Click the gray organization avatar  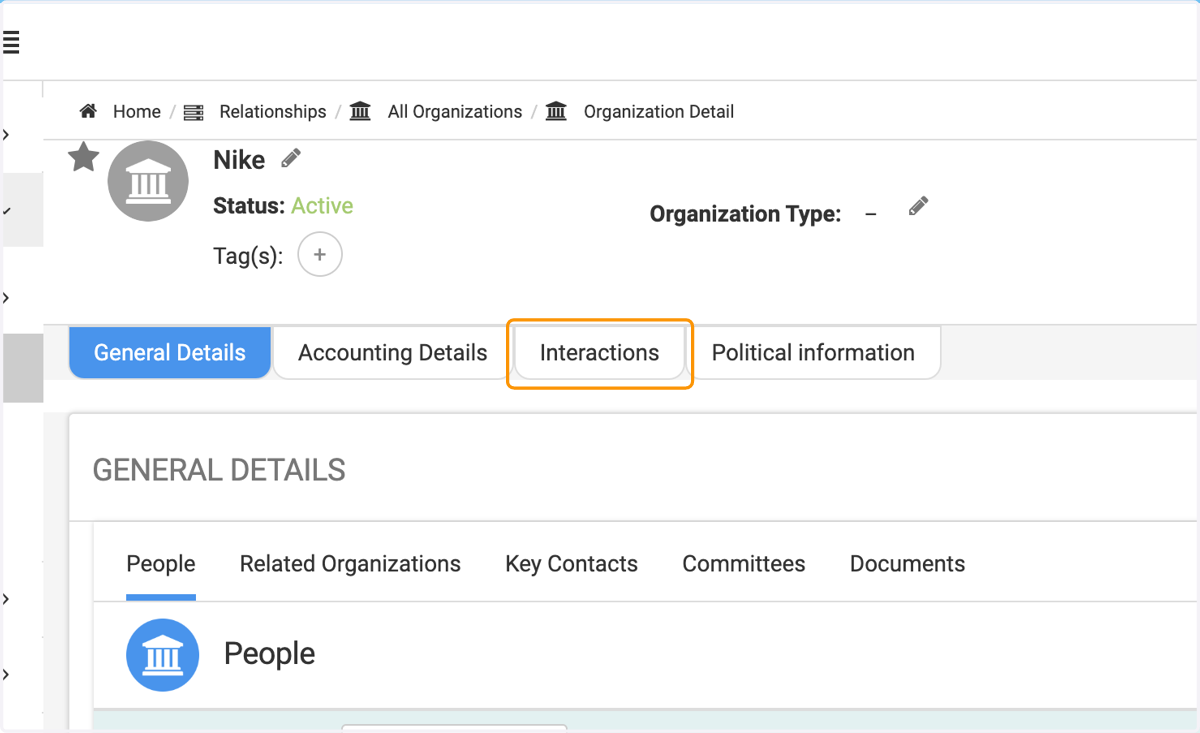pyautogui.click(x=148, y=181)
